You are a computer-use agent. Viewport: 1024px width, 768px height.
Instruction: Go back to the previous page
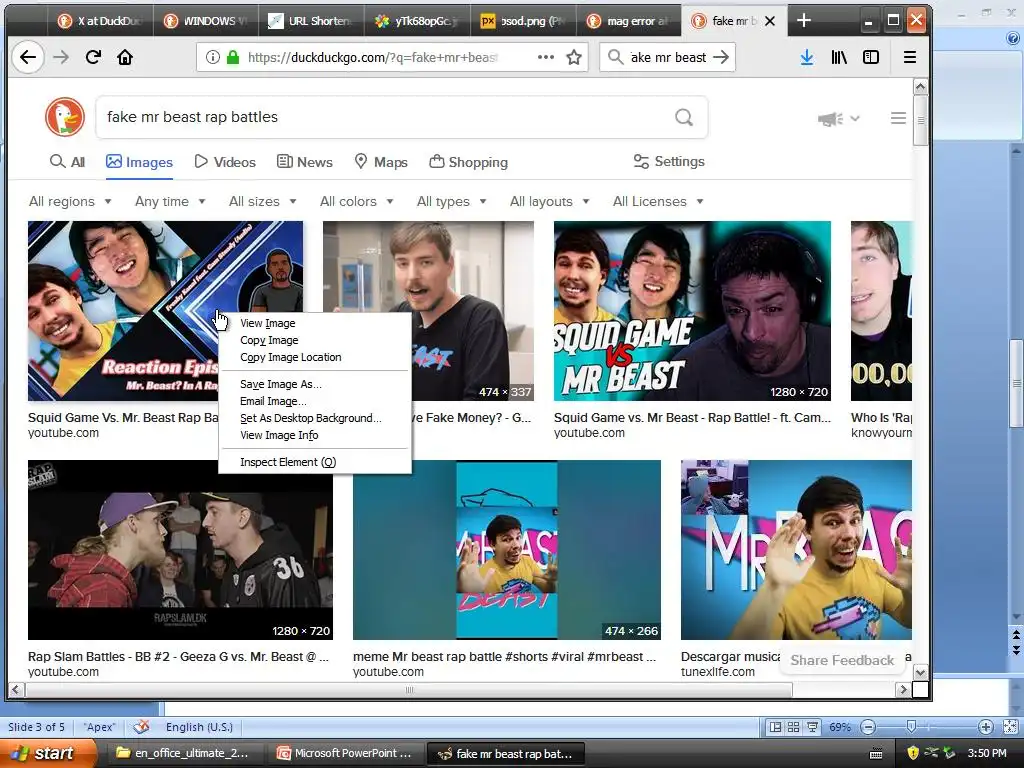(x=27, y=57)
